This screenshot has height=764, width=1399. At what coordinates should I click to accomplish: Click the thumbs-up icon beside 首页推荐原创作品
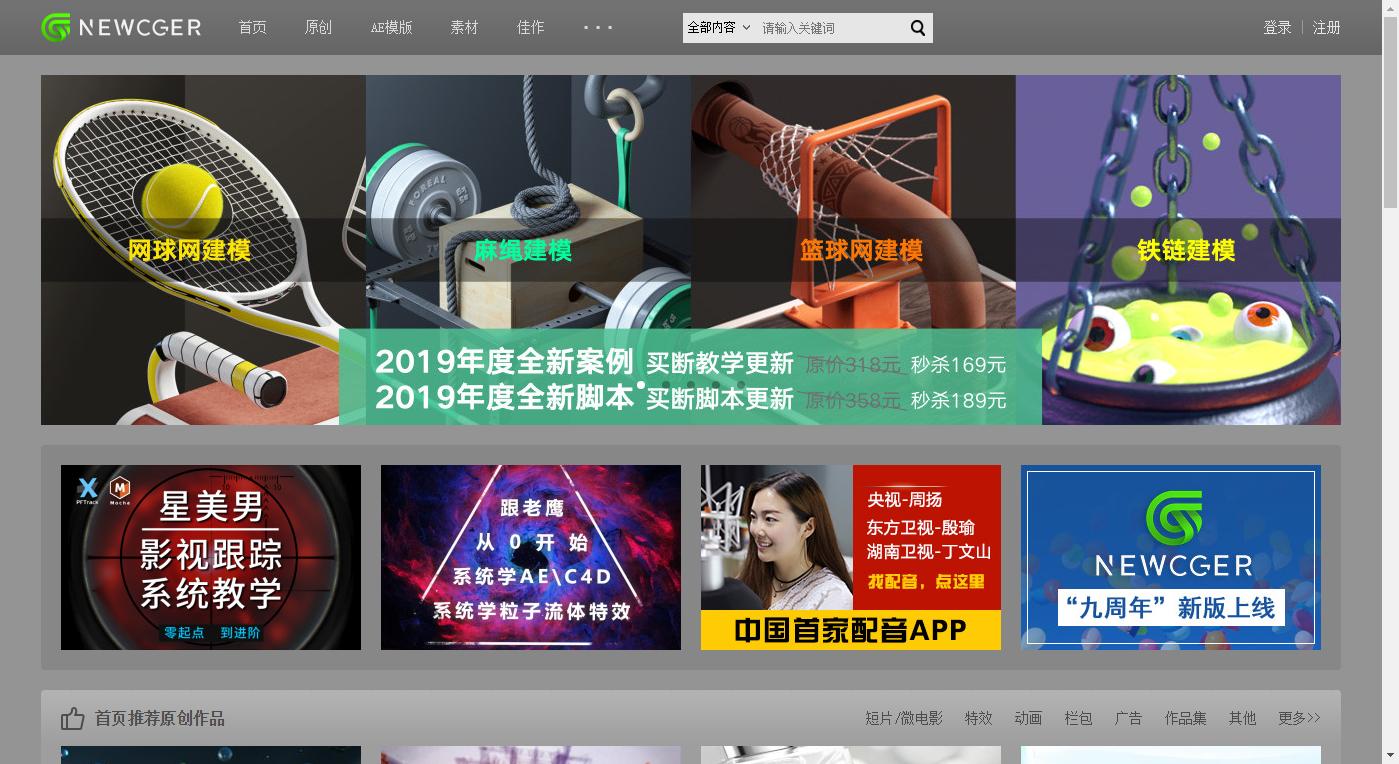point(71,717)
